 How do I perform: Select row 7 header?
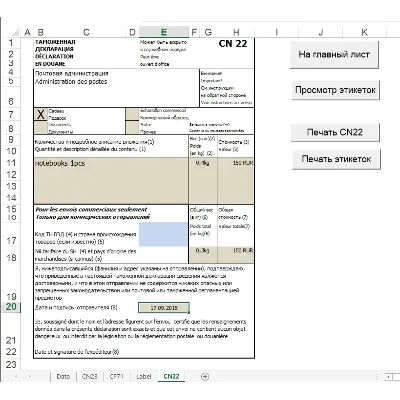tap(11, 115)
